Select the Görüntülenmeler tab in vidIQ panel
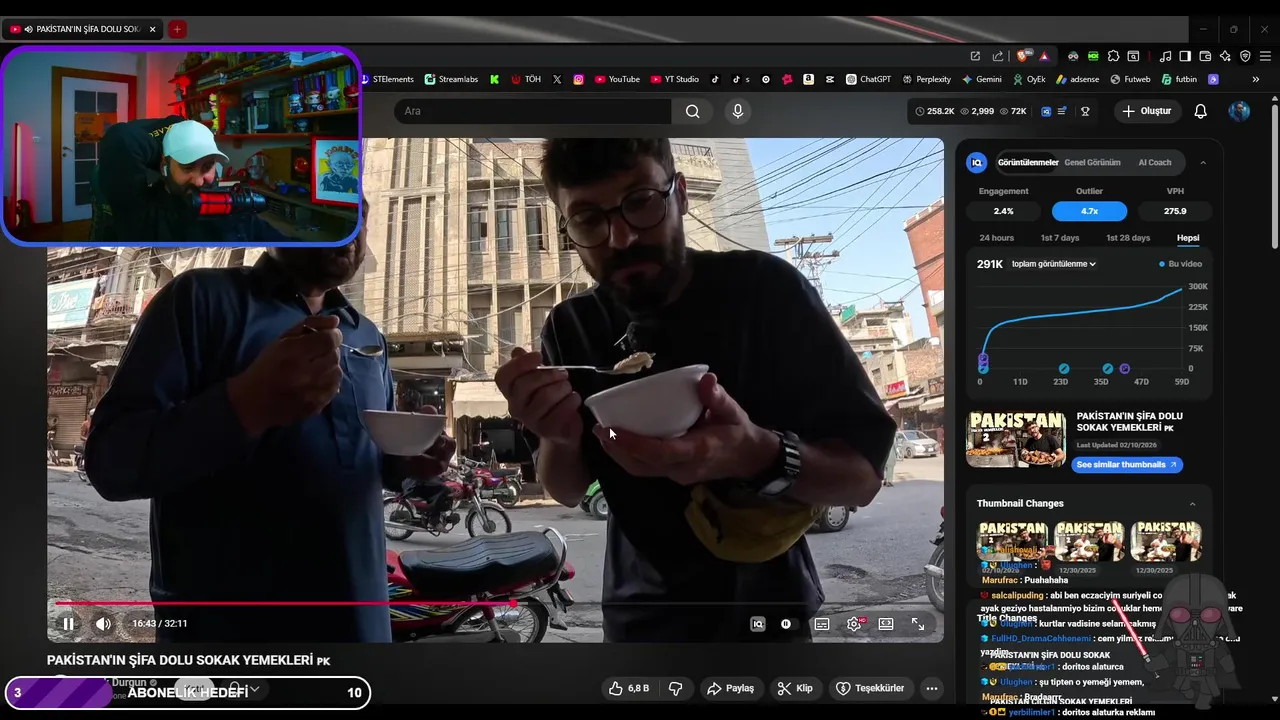1280x720 pixels. (x=1028, y=162)
